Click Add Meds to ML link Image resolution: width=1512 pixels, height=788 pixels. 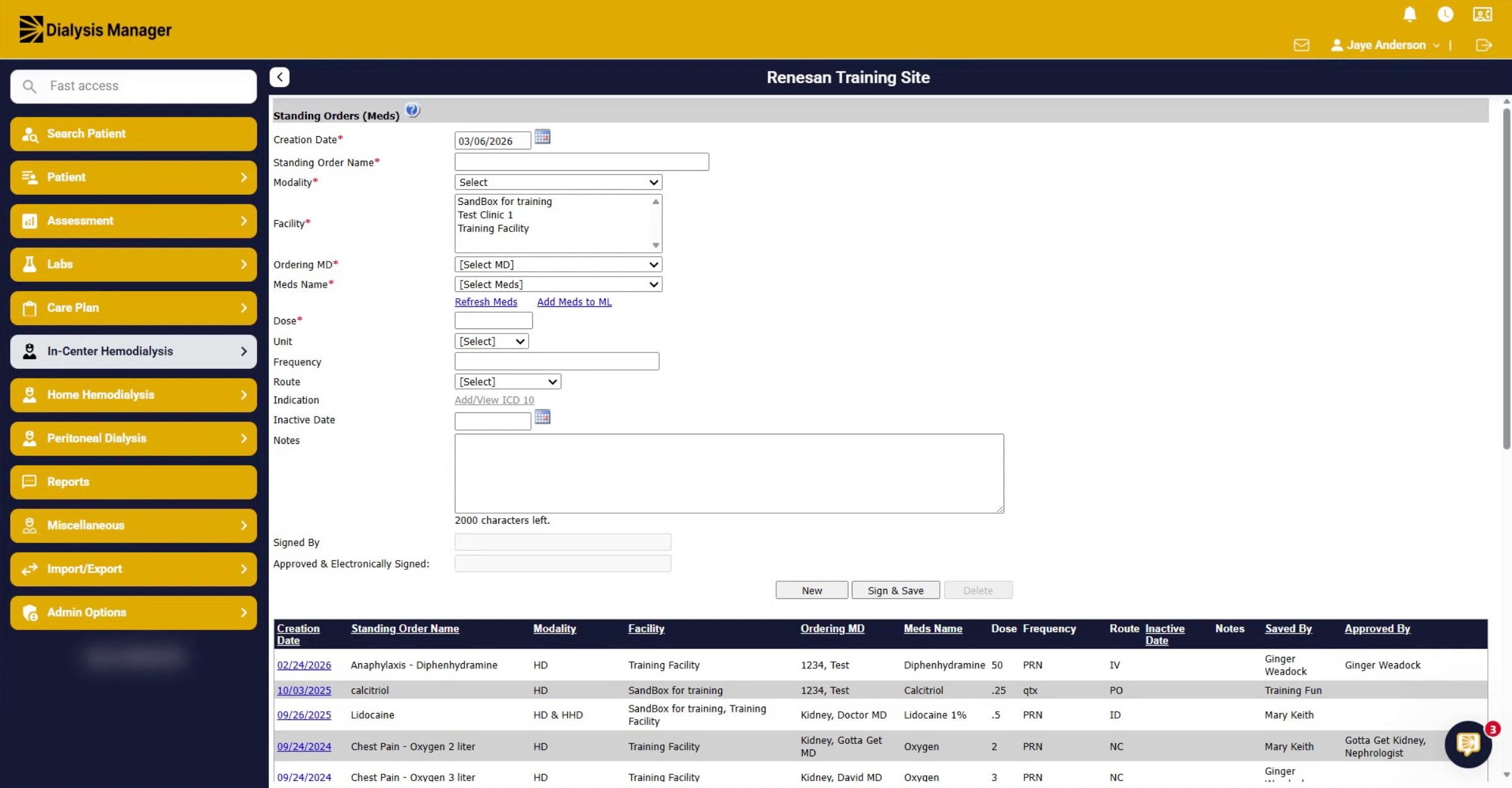point(574,302)
